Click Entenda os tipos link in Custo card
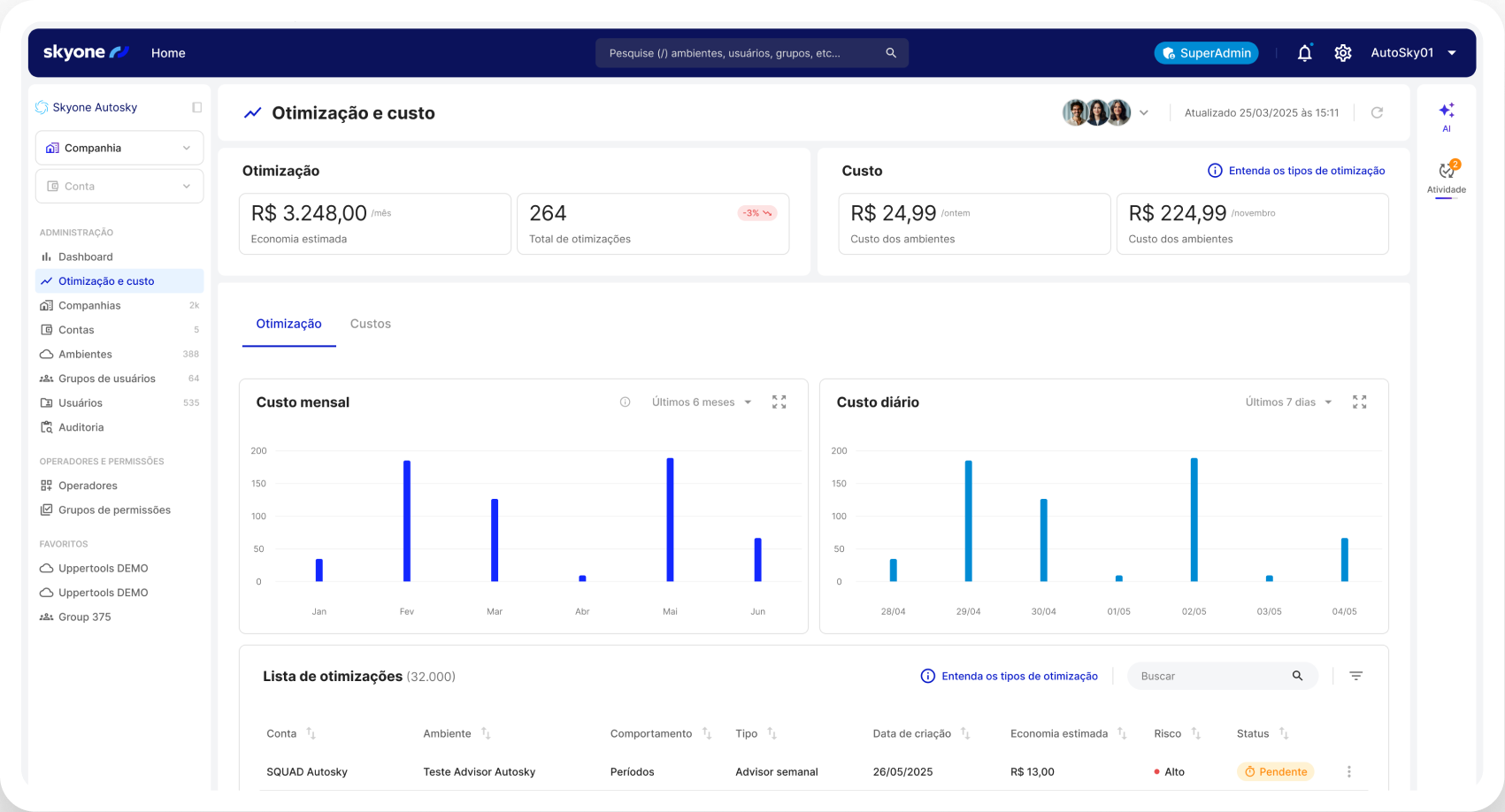 [1297, 171]
